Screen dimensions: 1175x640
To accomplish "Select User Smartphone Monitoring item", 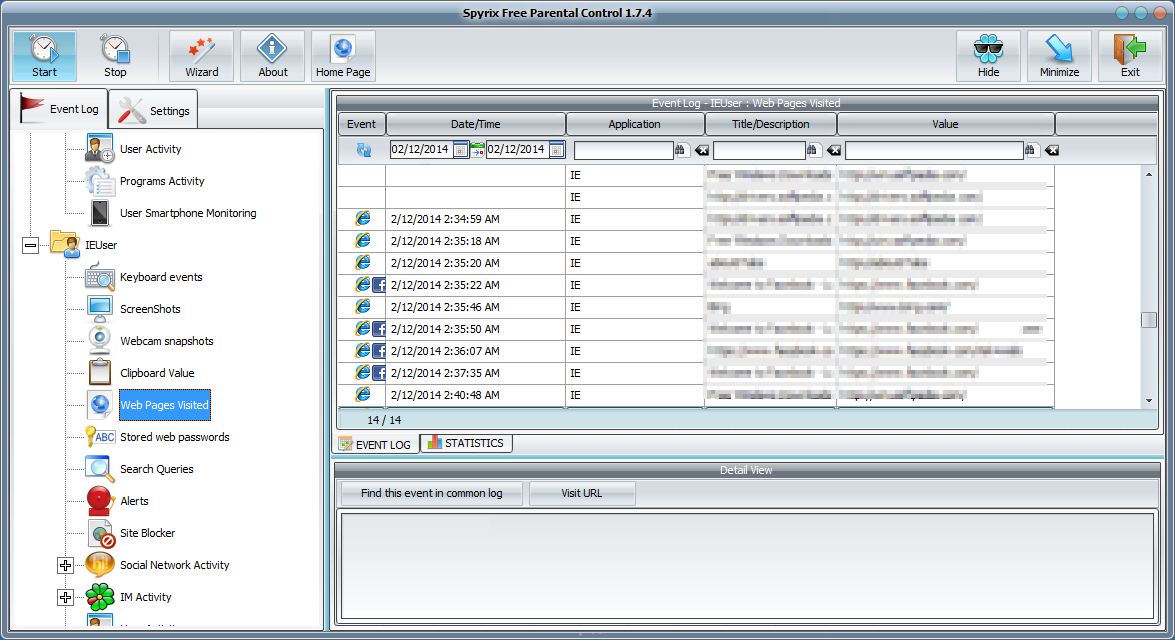I will [x=188, y=213].
